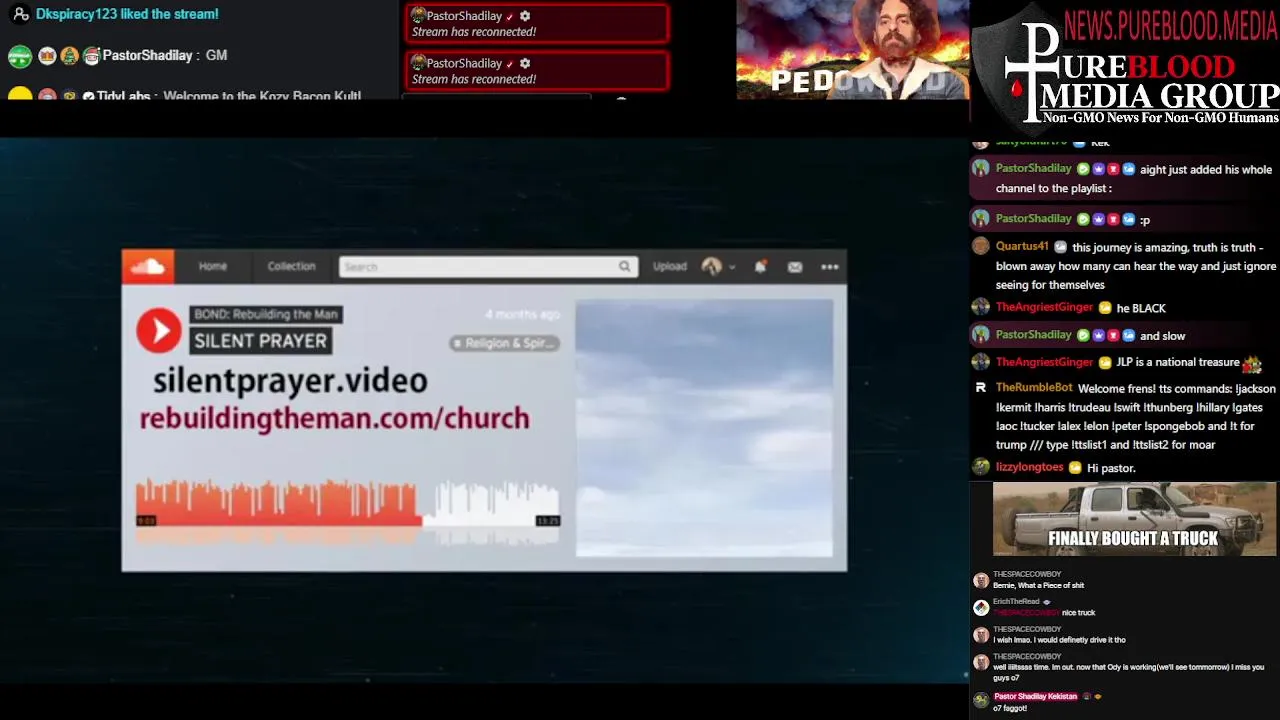Click the rebuildingtheman.com/church address
Viewport: 1280px width, 720px height.
[334, 419]
